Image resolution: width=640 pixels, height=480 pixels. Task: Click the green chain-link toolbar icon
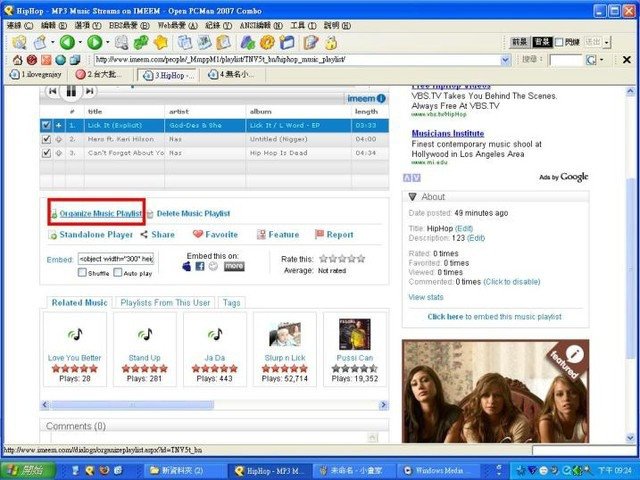pos(141,42)
